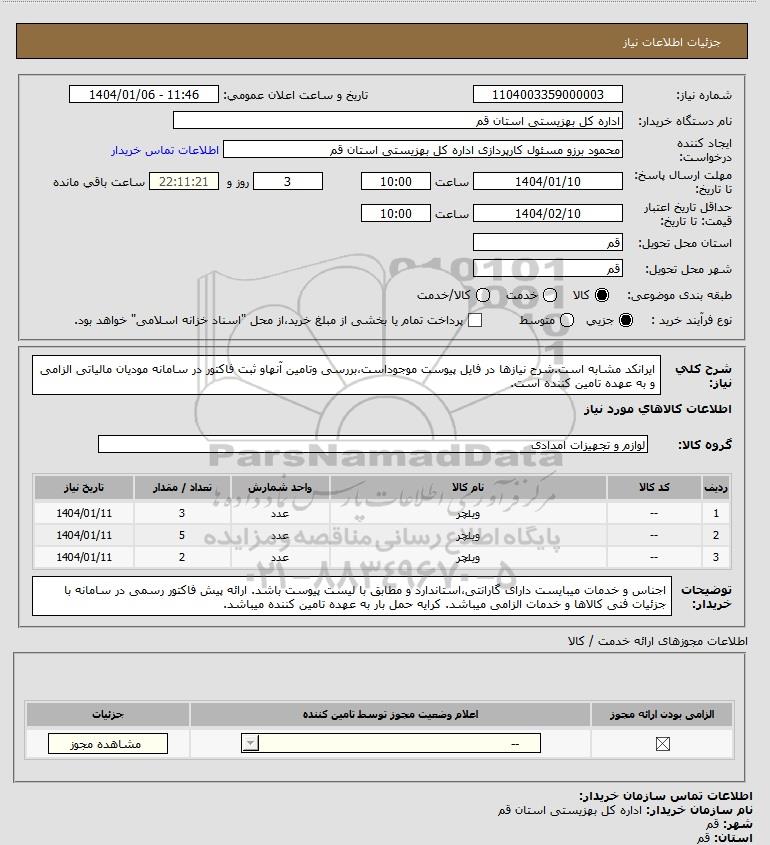
Task: Click the جزئیات اطلاعات نیاز header bar
Action: tap(382, 41)
